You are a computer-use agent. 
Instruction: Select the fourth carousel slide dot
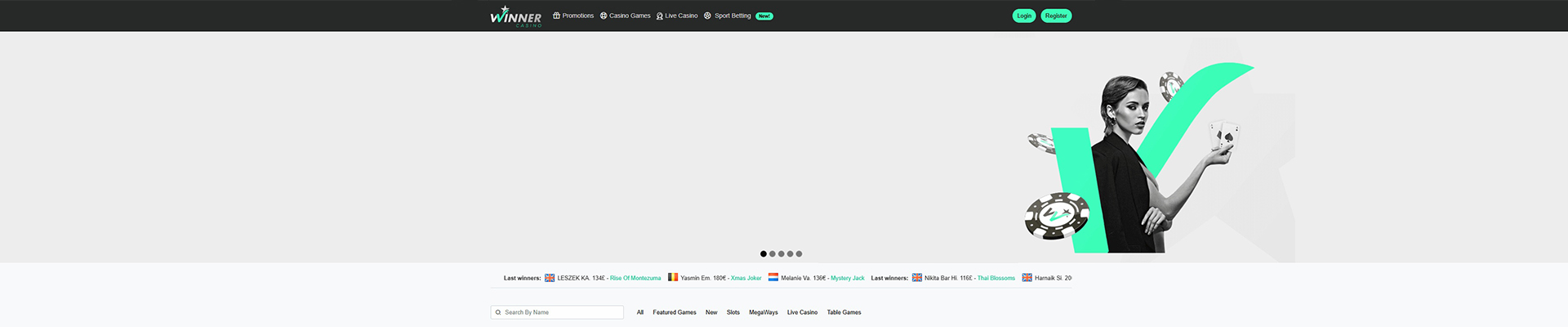[x=790, y=253]
